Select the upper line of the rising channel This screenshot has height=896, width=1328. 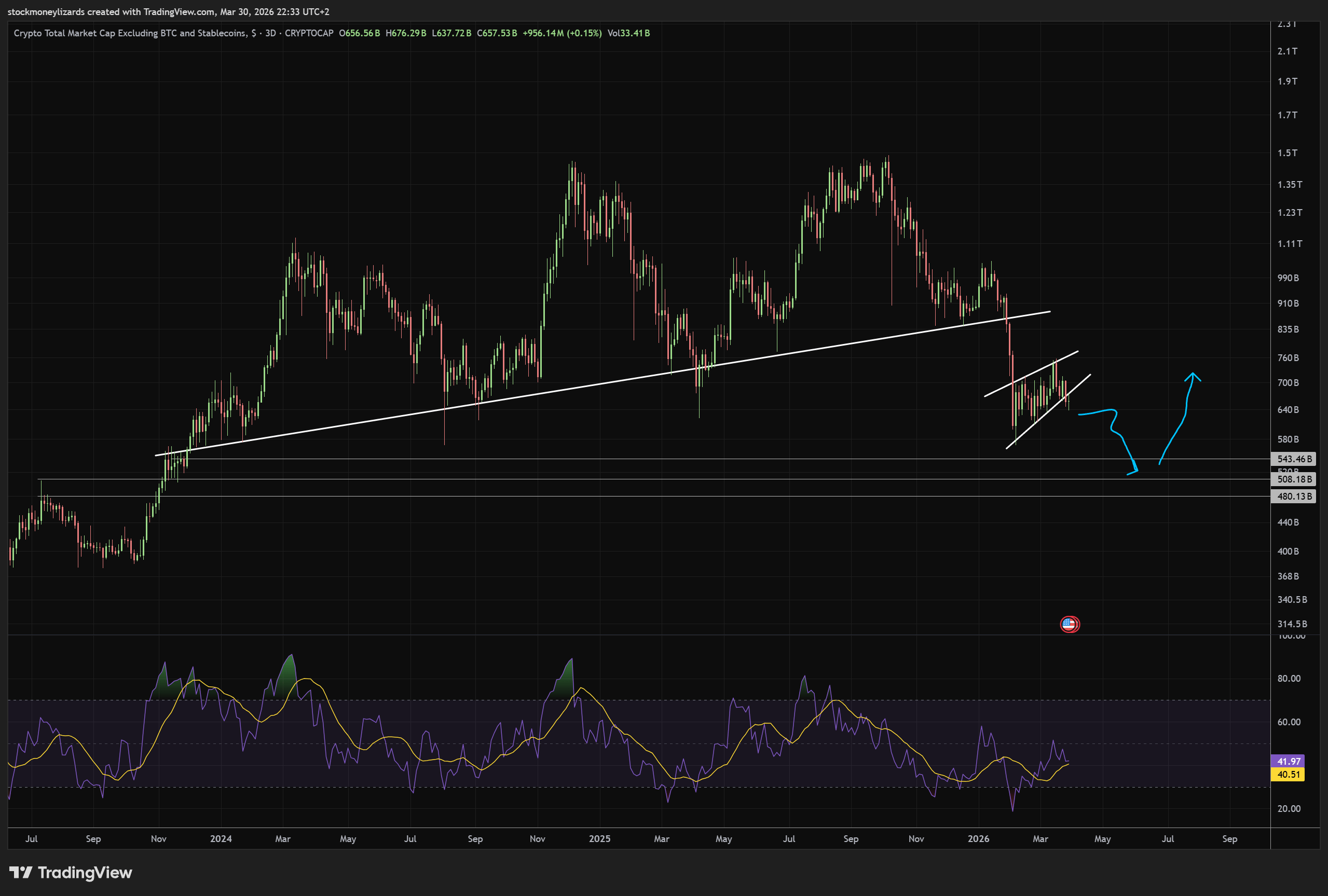click(x=1032, y=373)
